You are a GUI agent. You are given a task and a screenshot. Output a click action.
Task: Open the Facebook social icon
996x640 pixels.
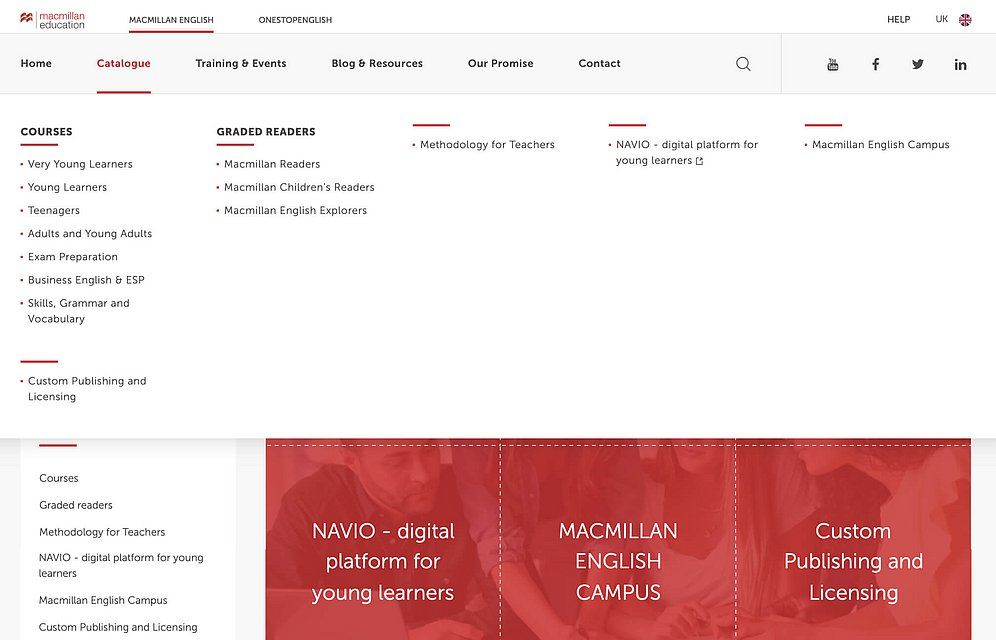point(876,64)
